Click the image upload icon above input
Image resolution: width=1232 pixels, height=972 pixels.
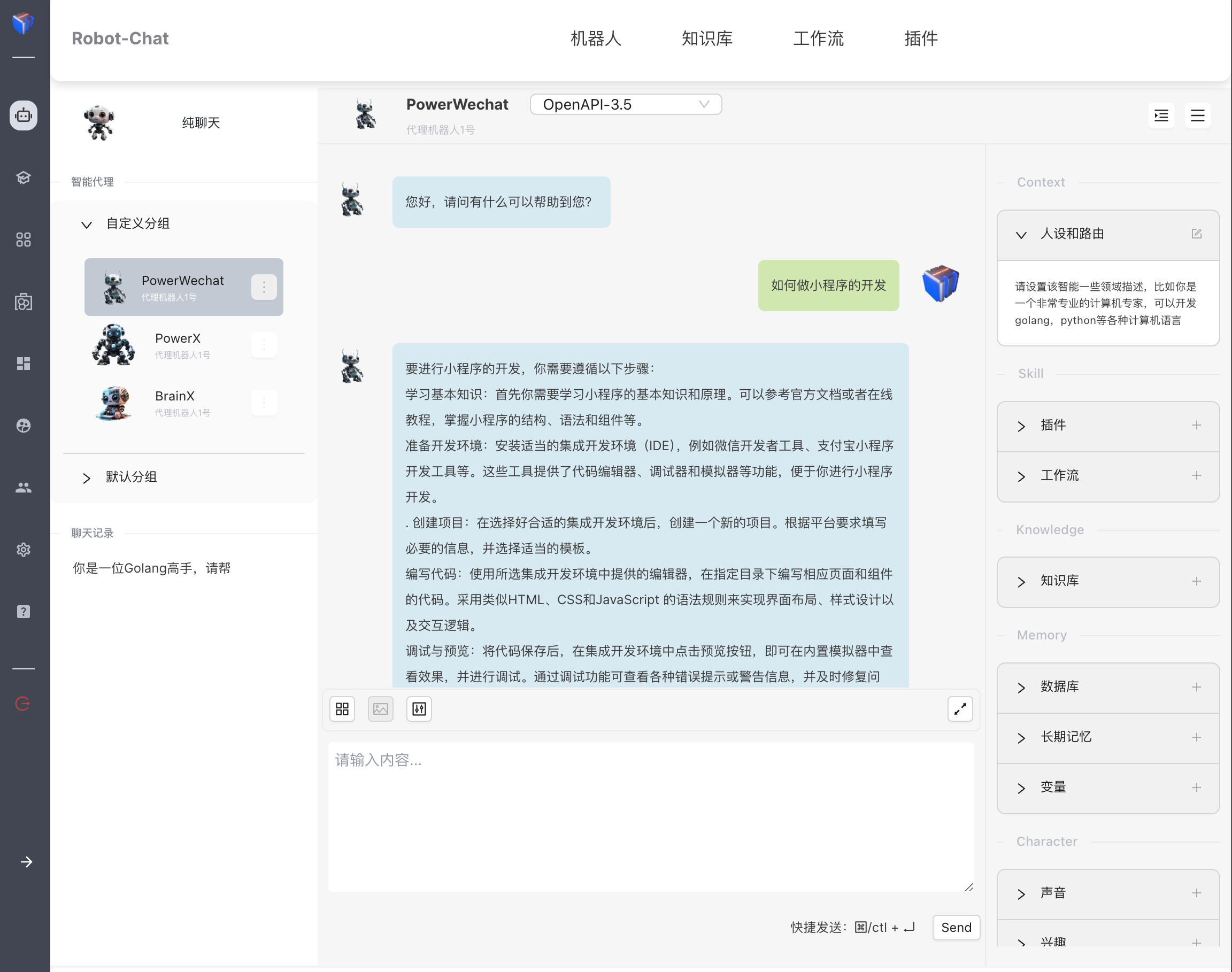pos(380,709)
